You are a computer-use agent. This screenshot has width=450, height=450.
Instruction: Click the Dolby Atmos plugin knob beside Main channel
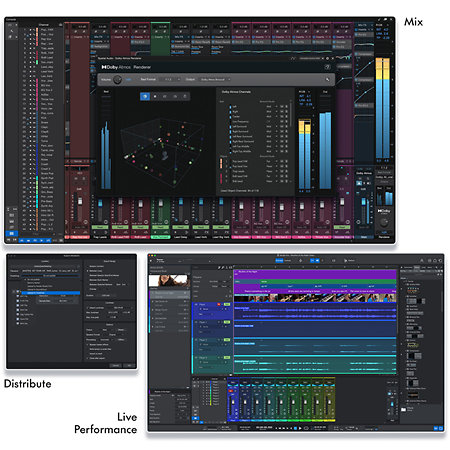(384, 222)
